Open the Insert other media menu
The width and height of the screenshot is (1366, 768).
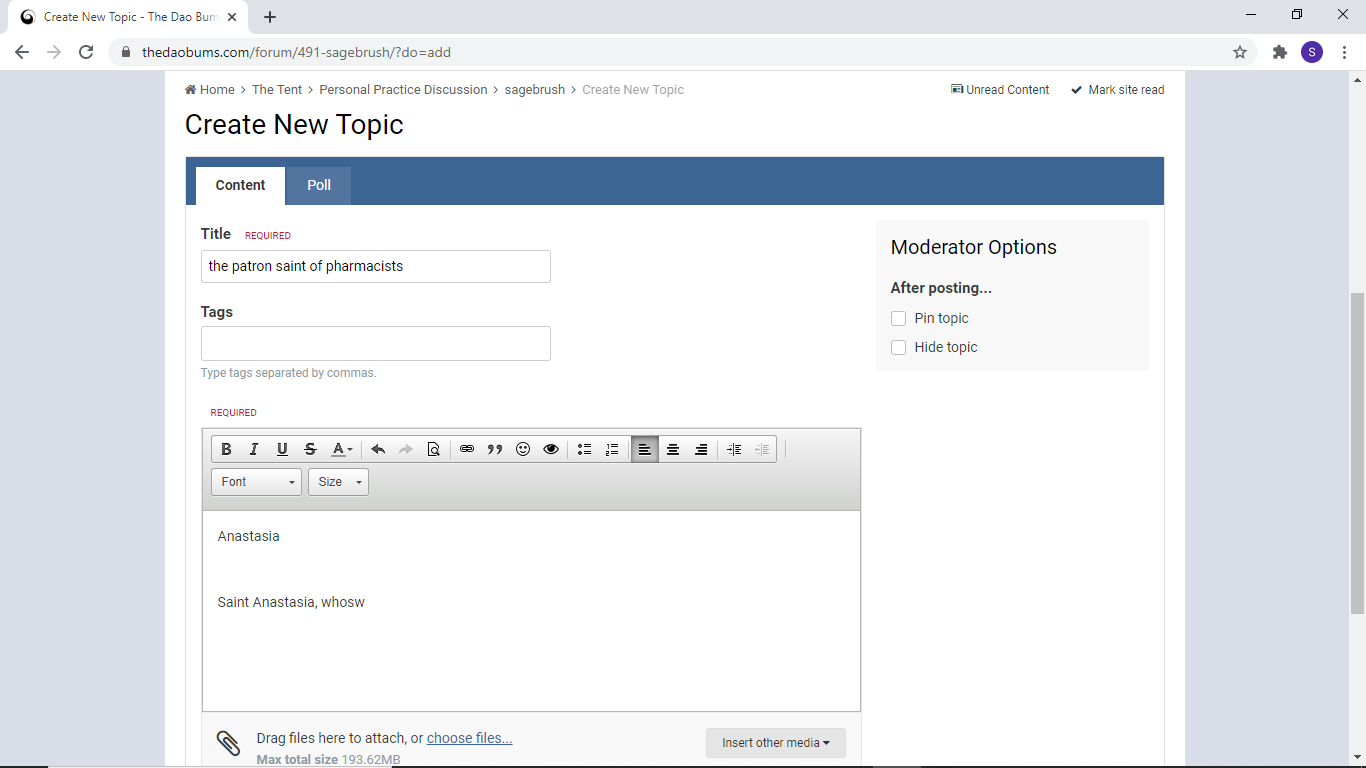click(776, 743)
